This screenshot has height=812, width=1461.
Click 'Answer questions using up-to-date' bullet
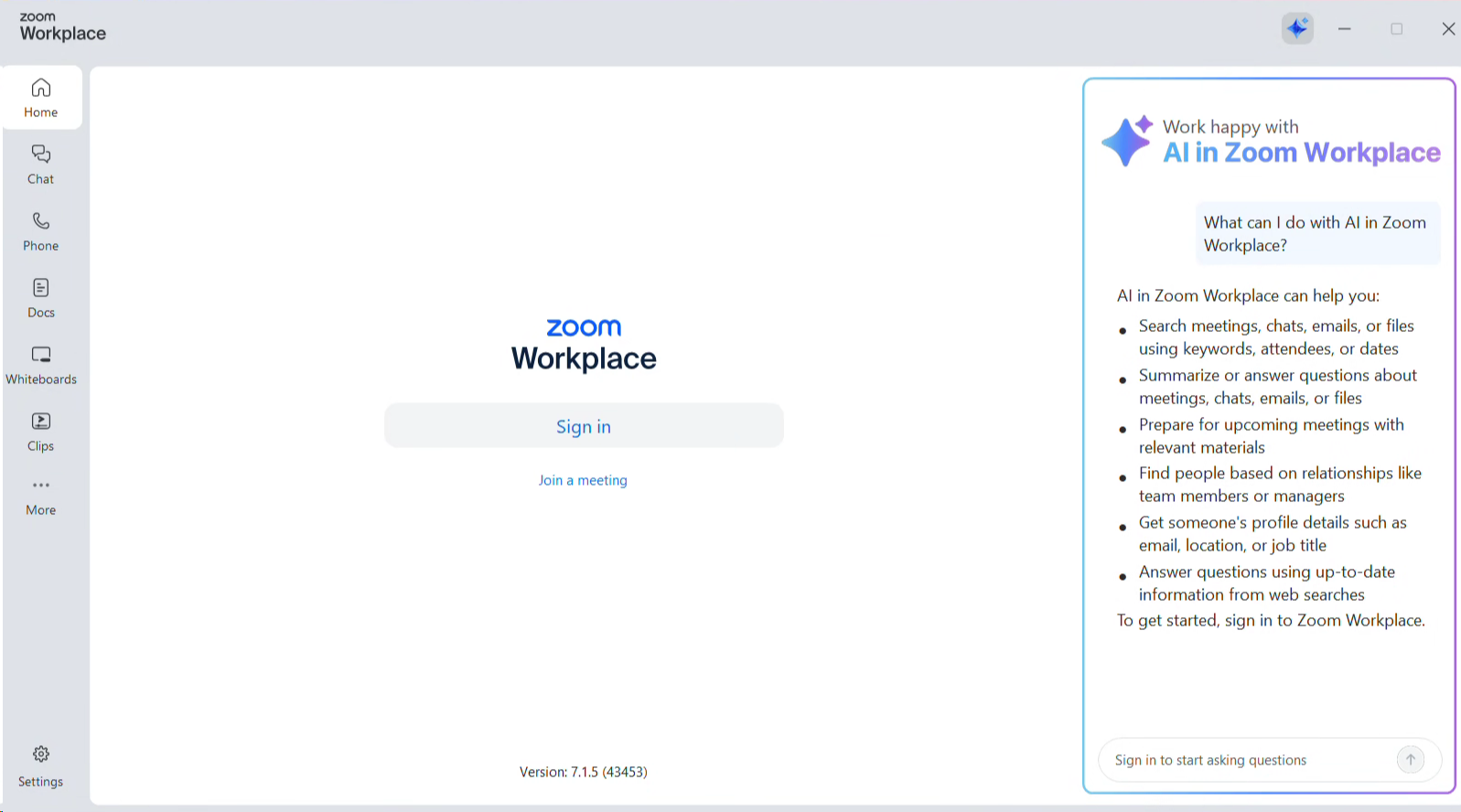[x=1267, y=583]
